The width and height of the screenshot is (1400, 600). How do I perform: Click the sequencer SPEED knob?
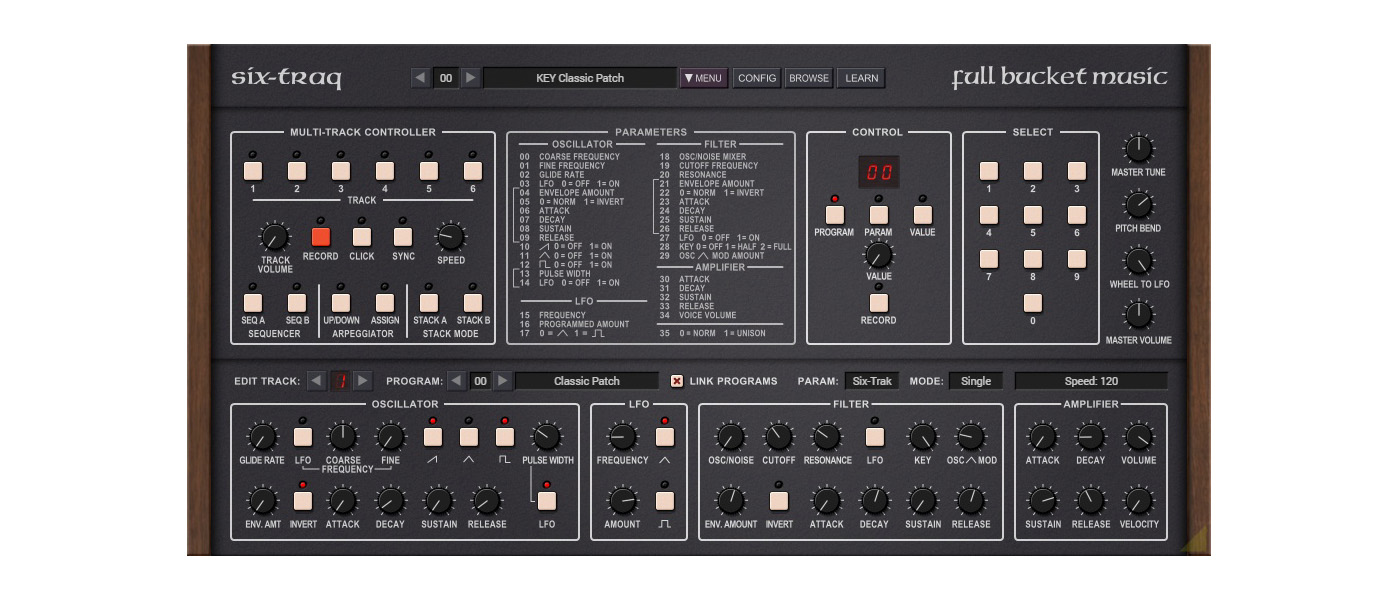451,237
